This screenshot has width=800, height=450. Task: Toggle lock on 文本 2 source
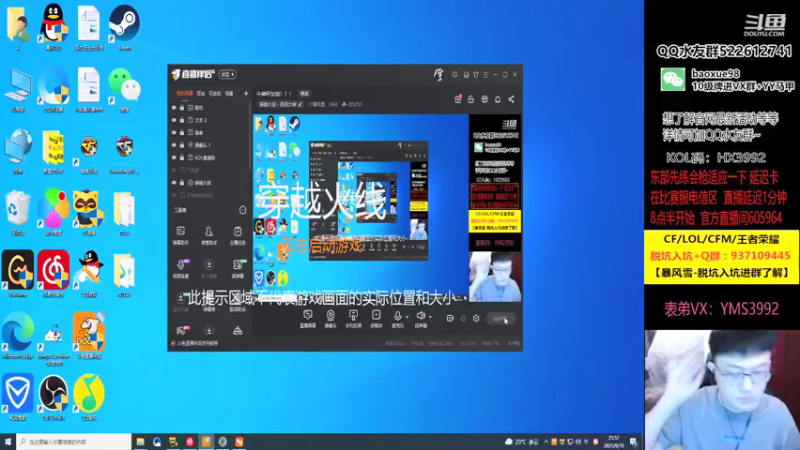tap(182, 120)
